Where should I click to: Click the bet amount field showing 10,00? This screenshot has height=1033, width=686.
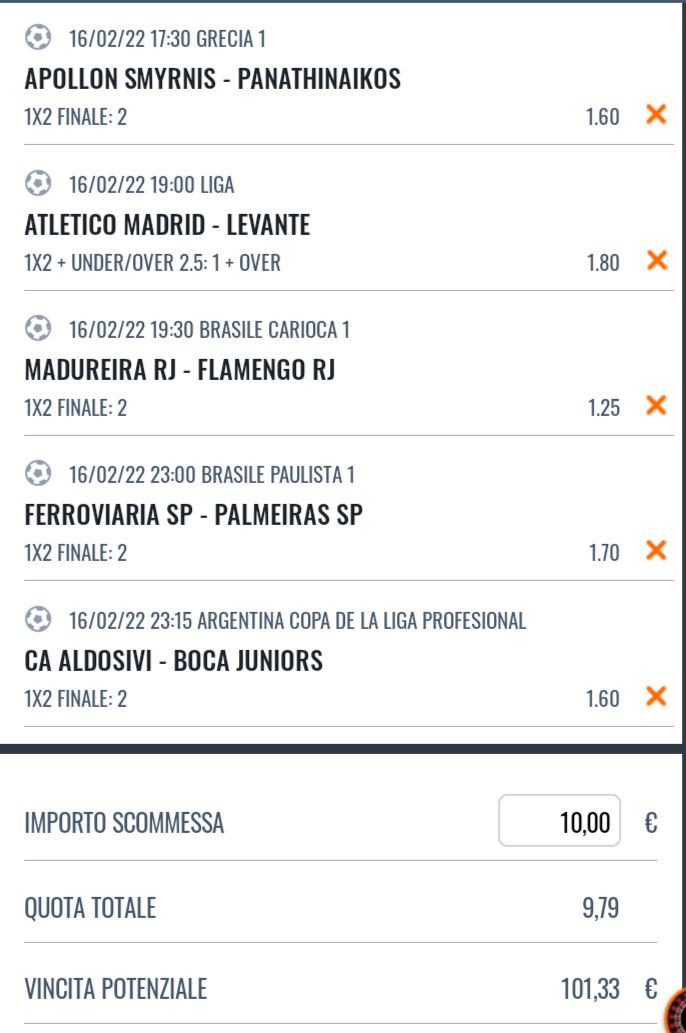tap(559, 821)
